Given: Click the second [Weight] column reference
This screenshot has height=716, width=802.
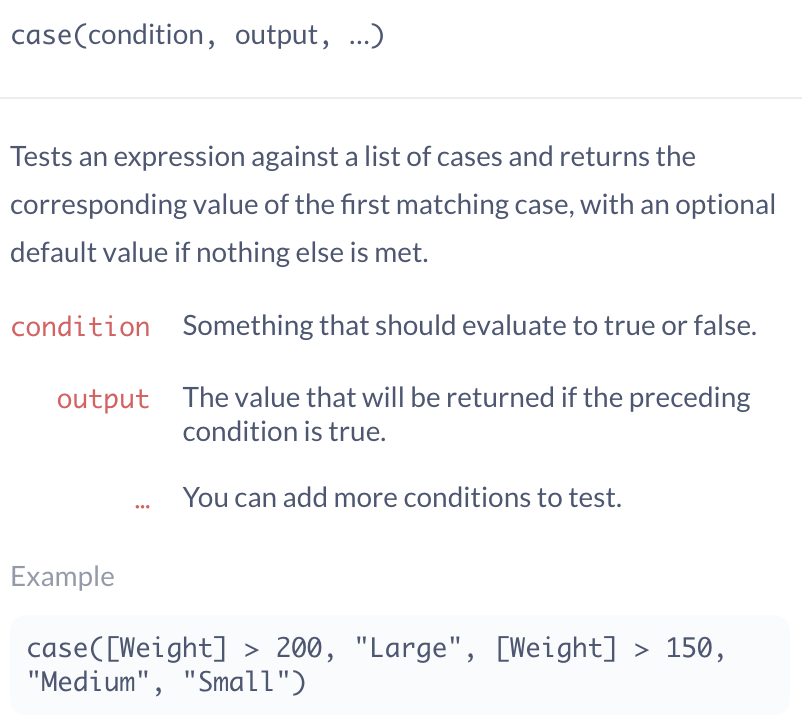Looking at the screenshot, I should [x=556, y=648].
